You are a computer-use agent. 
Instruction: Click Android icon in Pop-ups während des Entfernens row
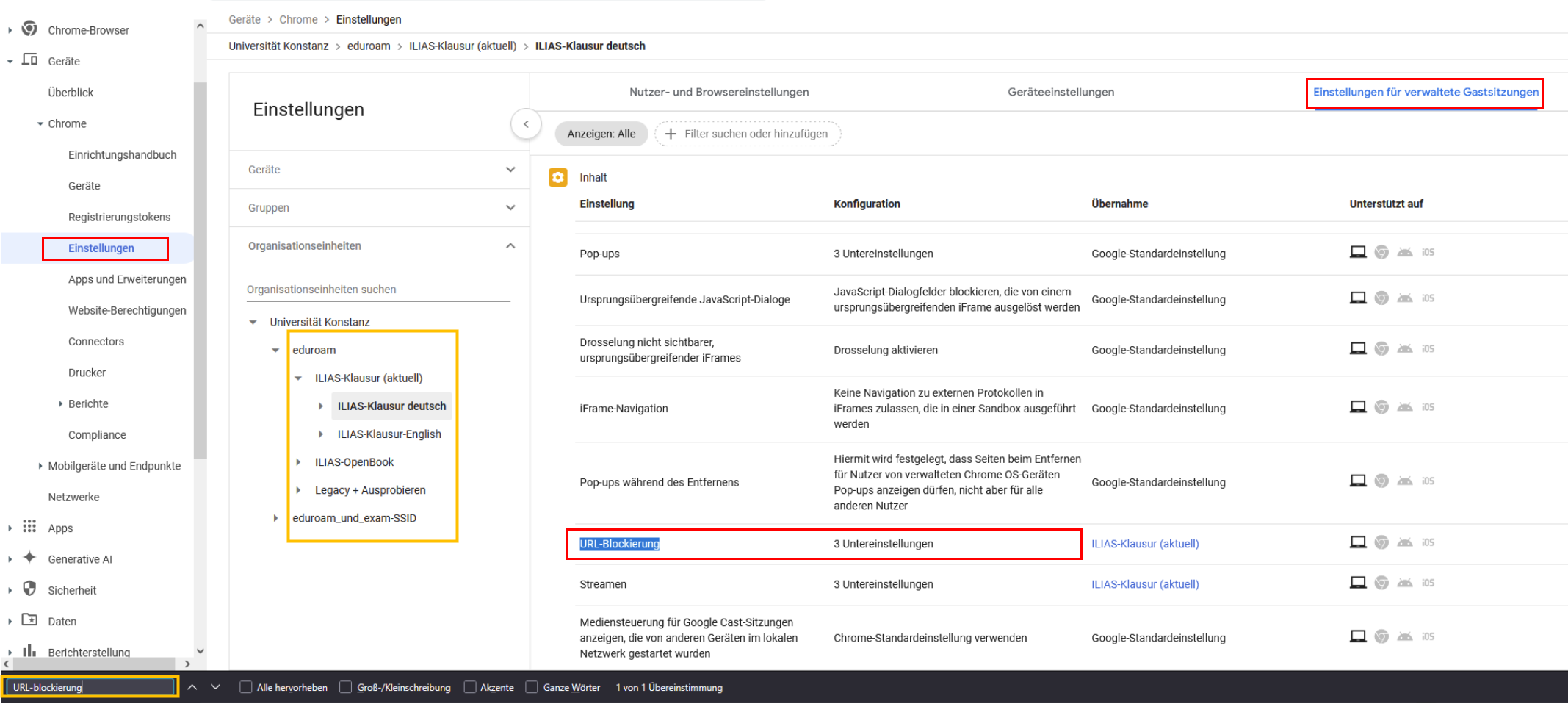tap(1405, 481)
